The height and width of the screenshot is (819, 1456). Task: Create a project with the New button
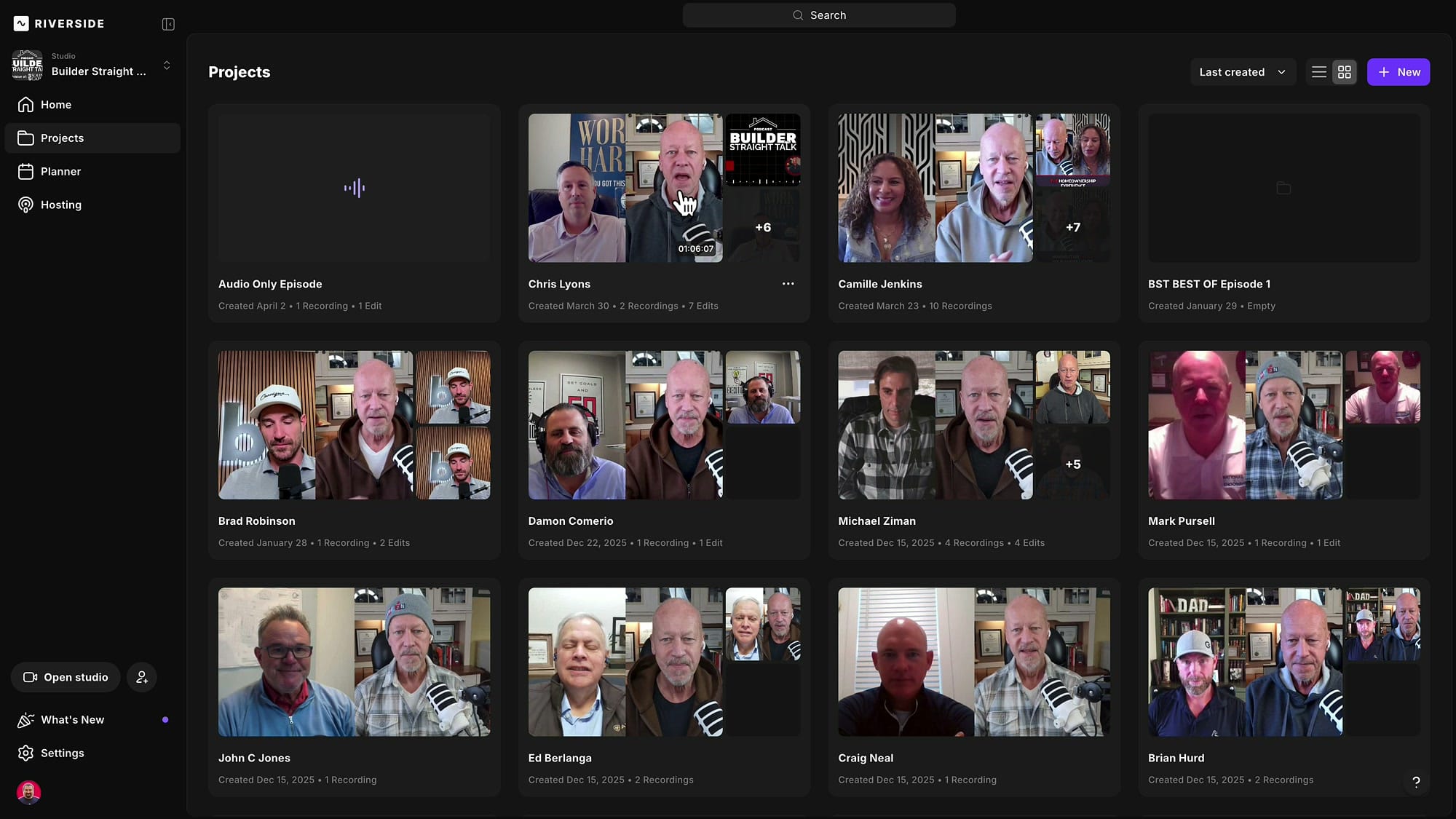[1398, 71]
